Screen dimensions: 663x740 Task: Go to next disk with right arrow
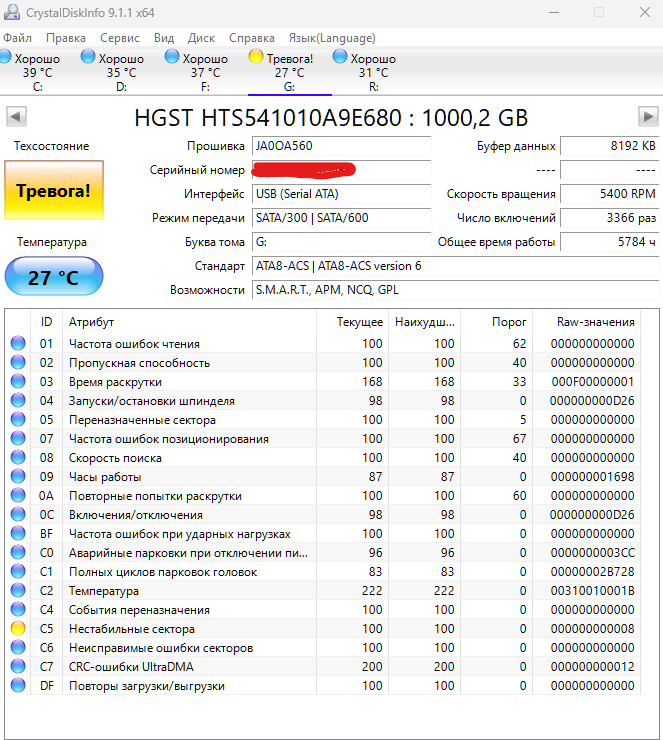[x=648, y=117]
